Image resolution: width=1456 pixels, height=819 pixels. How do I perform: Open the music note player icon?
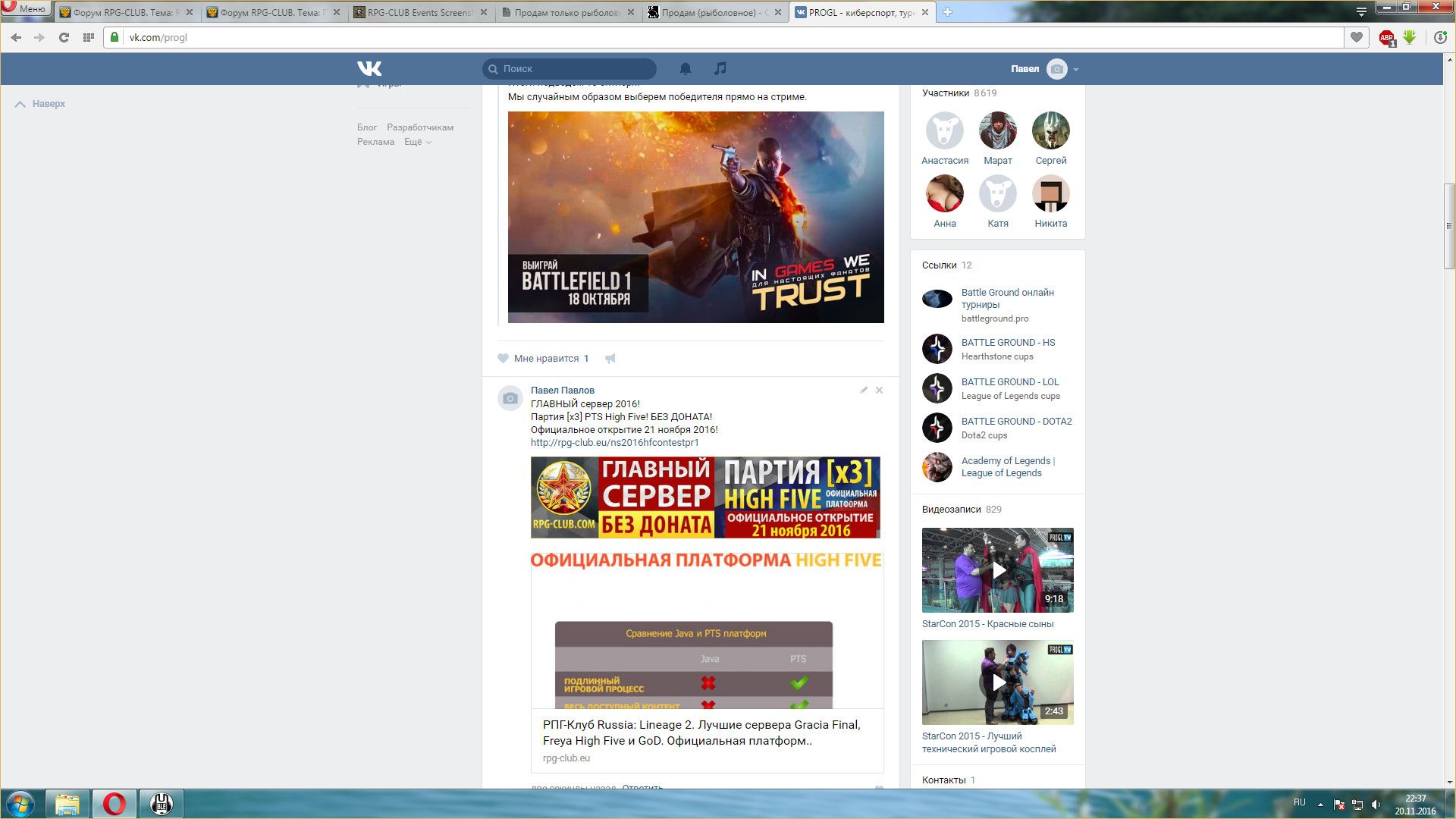(x=720, y=68)
